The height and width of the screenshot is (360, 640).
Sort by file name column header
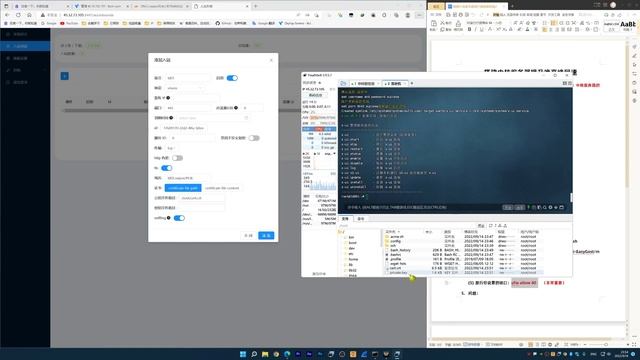click(x=393, y=231)
